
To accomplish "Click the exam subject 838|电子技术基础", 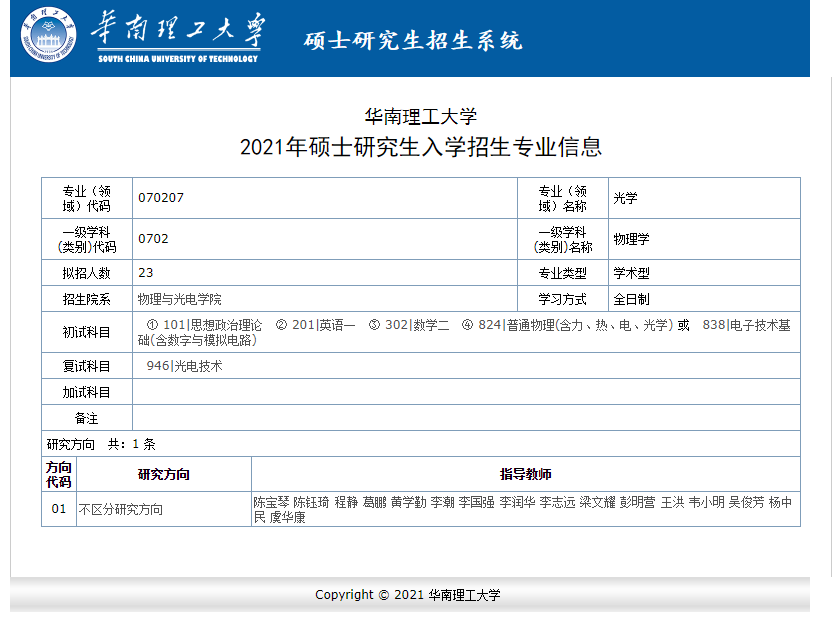I will pyautogui.click(x=464, y=333).
